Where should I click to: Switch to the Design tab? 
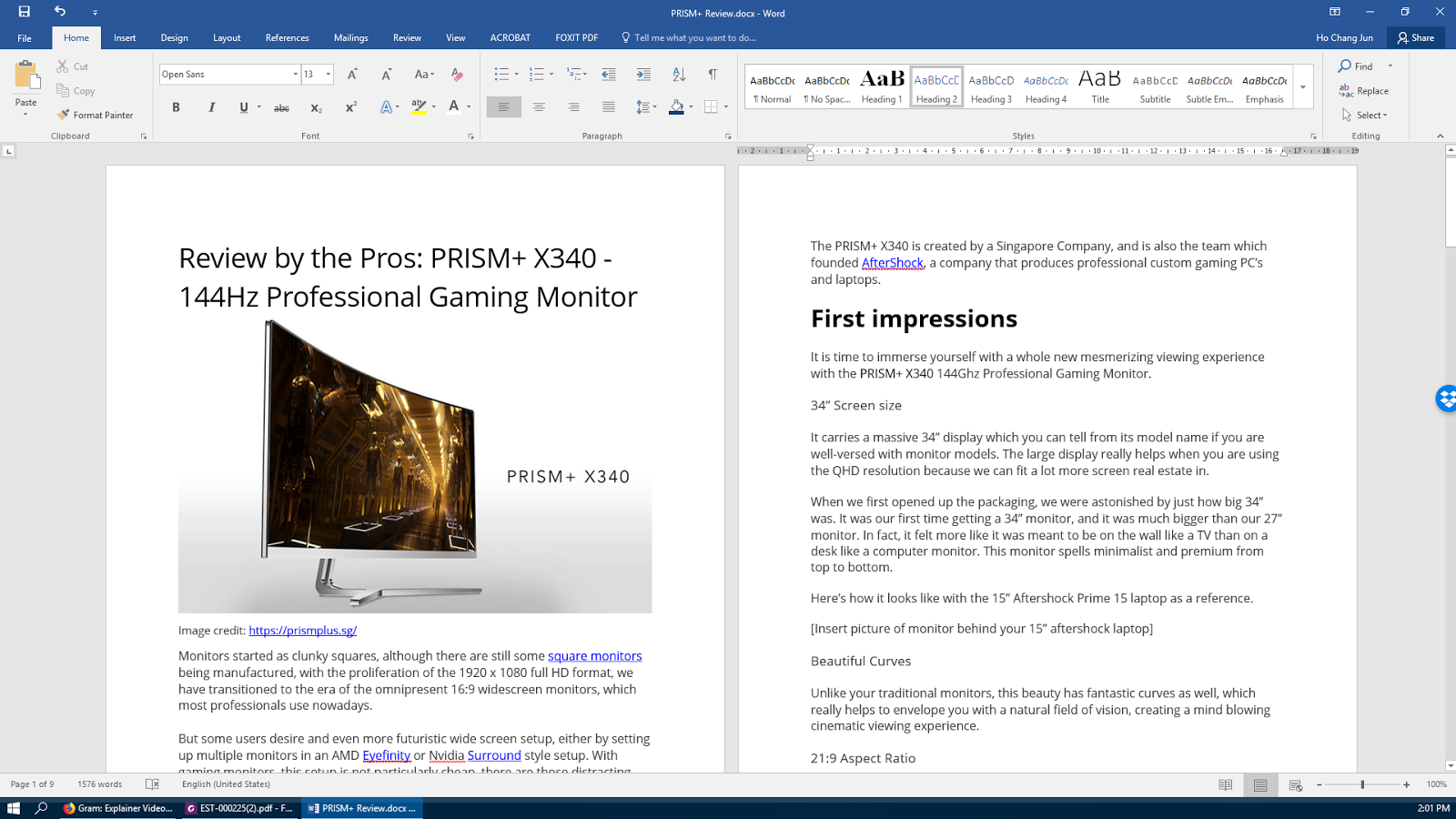(x=174, y=38)
